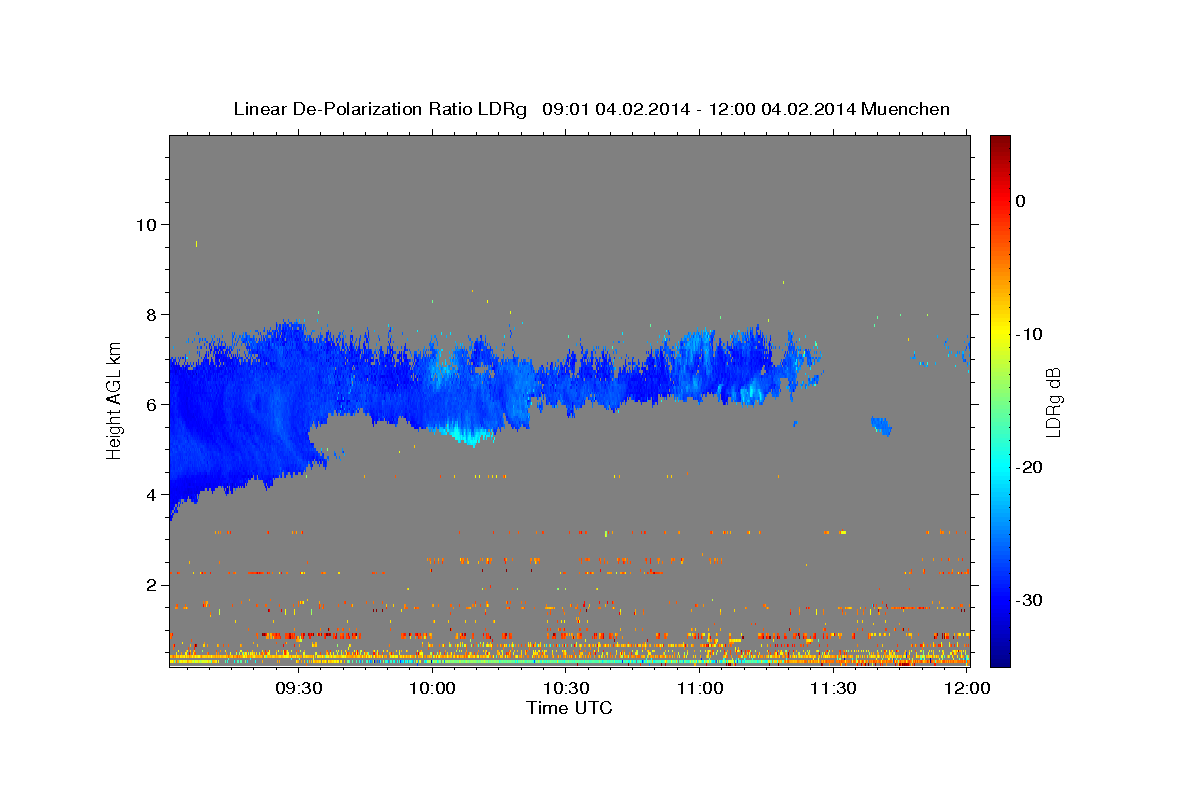Click the height value 10 on y-axis
1200x800 pixels.
click(145, 224)
